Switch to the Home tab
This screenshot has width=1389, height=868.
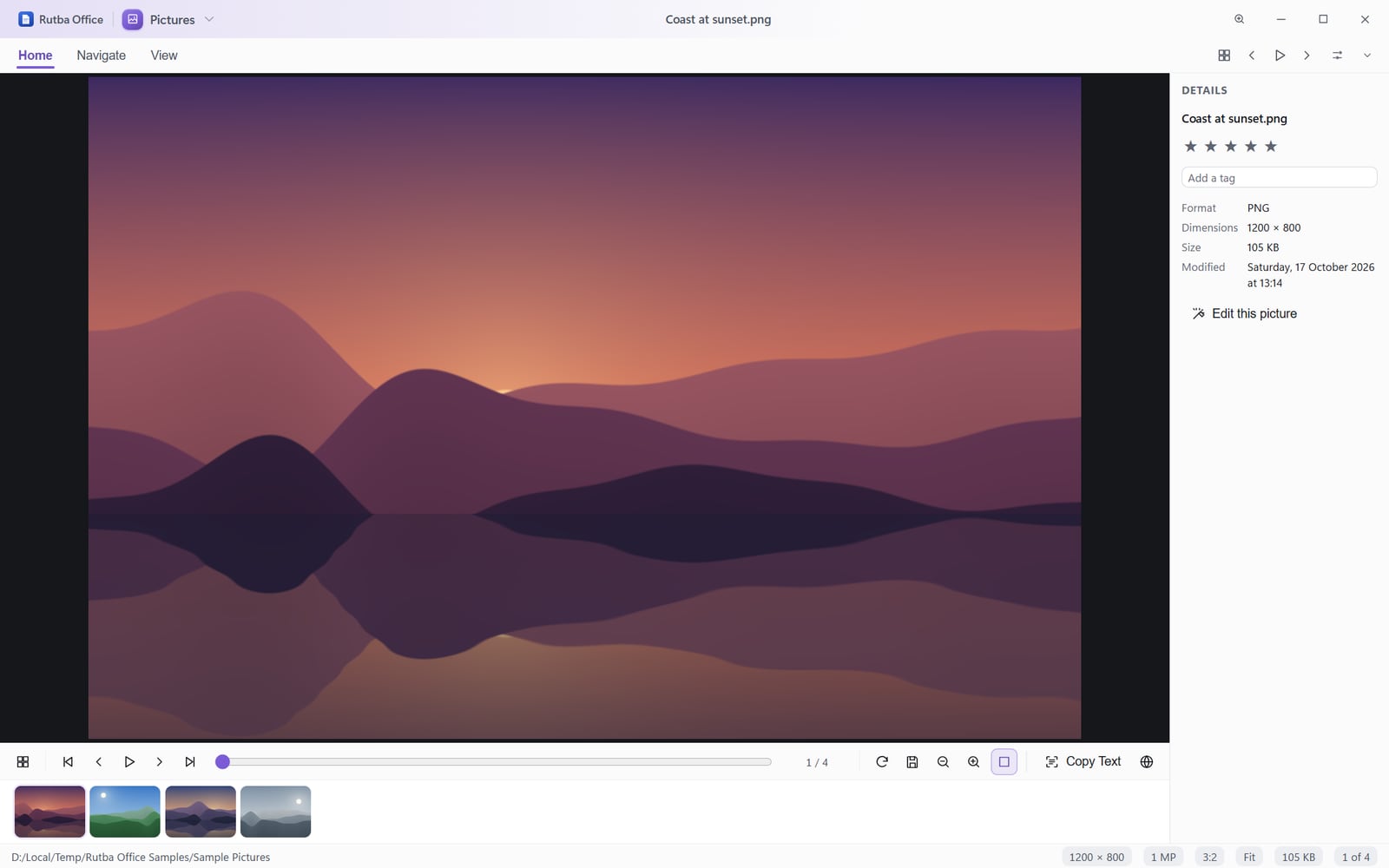pos(36,56)
